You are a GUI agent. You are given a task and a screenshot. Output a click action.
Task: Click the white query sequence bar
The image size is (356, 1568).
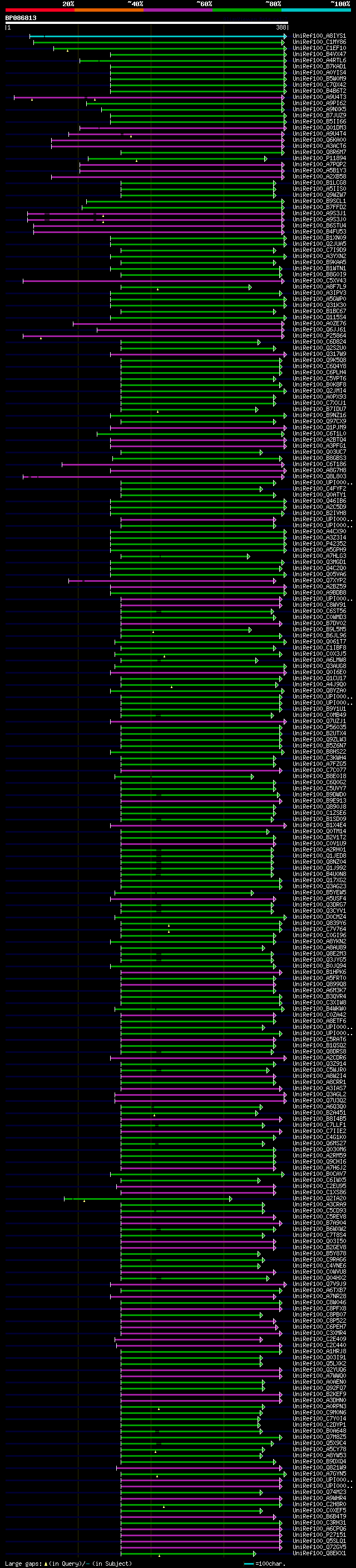coord(147,22)
